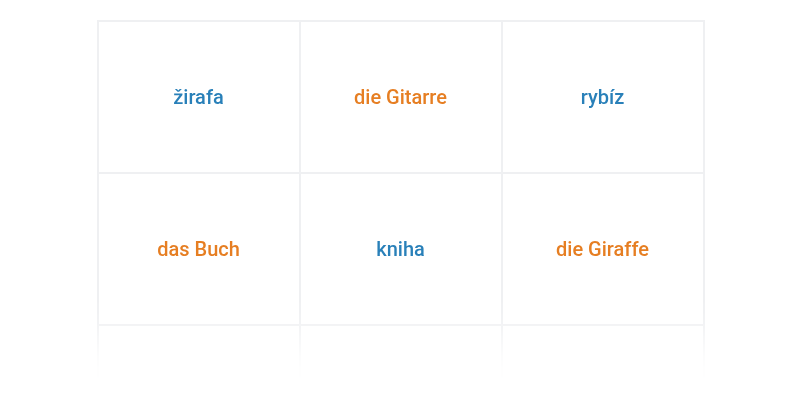The image size is (800, 400).
Task: Tap the blue word rybíz
Action: [x=602, y=97]
